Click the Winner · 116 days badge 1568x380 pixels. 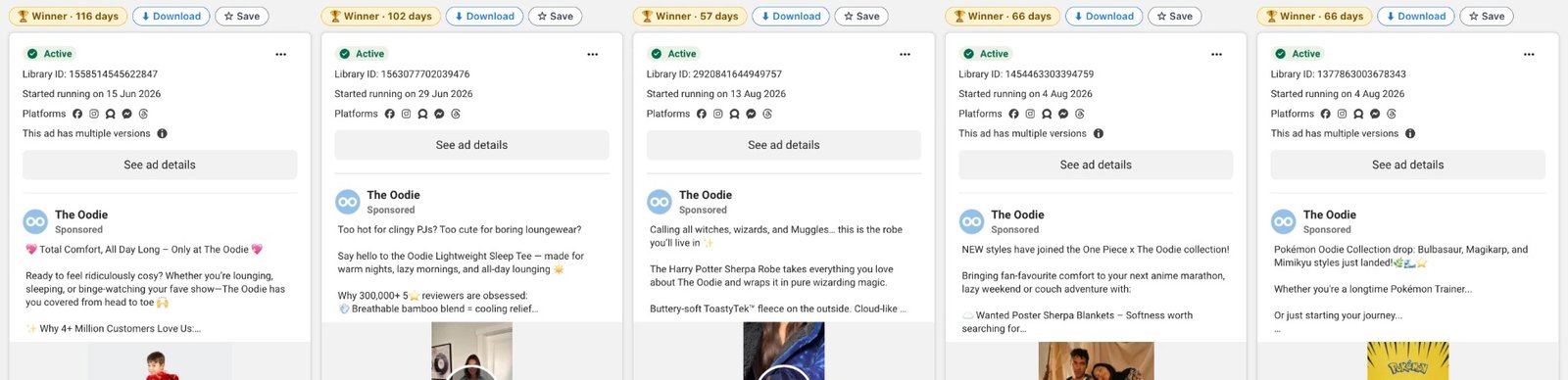[x=68, y=16]
